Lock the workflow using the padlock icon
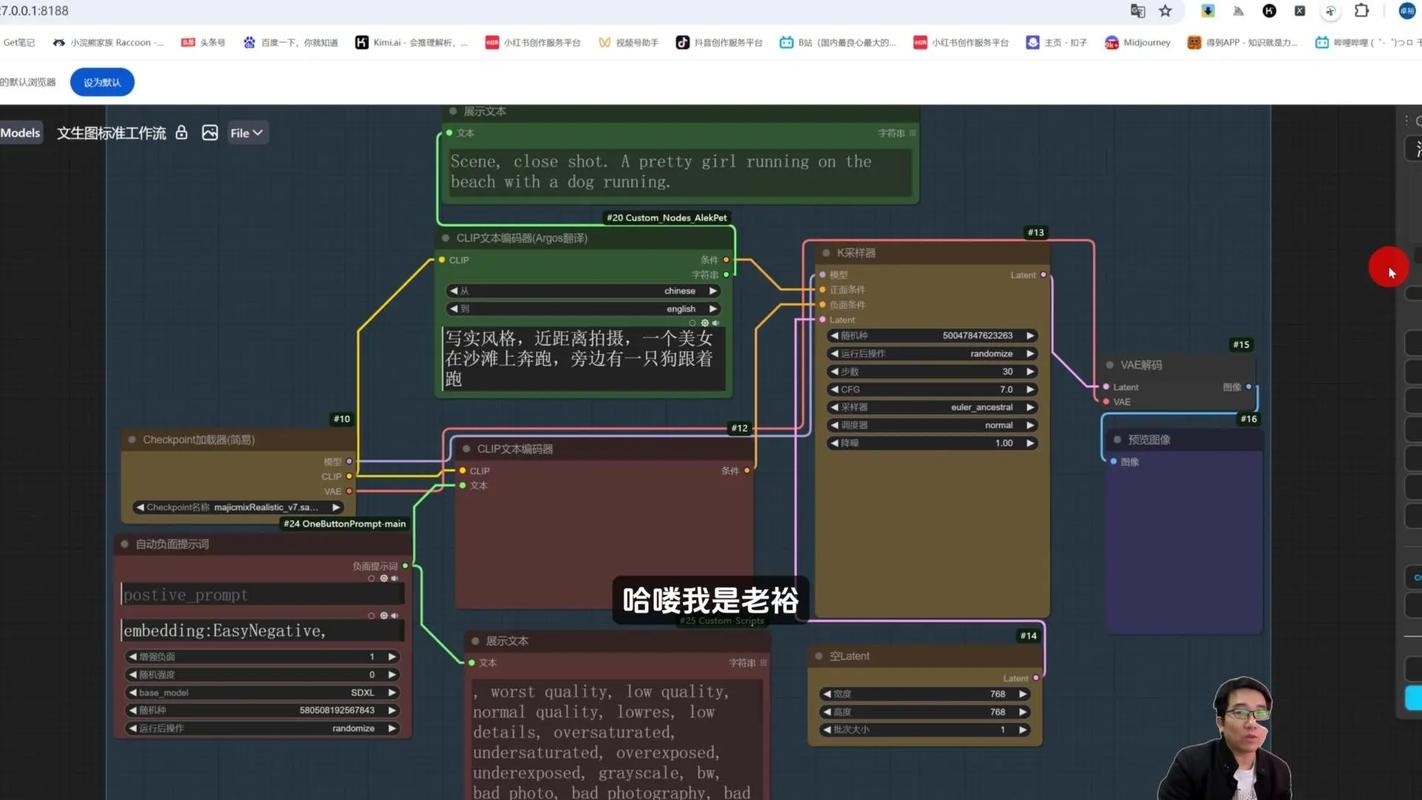 181,132
